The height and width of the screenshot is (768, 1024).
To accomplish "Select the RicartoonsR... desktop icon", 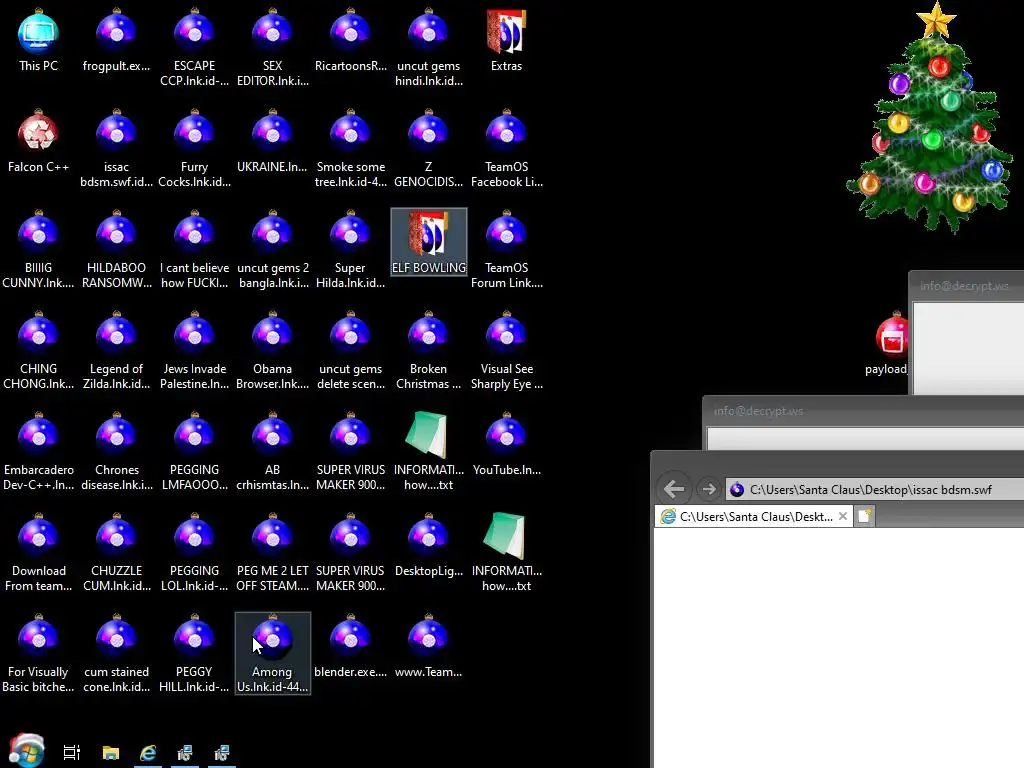I will [x=350, y=40].
